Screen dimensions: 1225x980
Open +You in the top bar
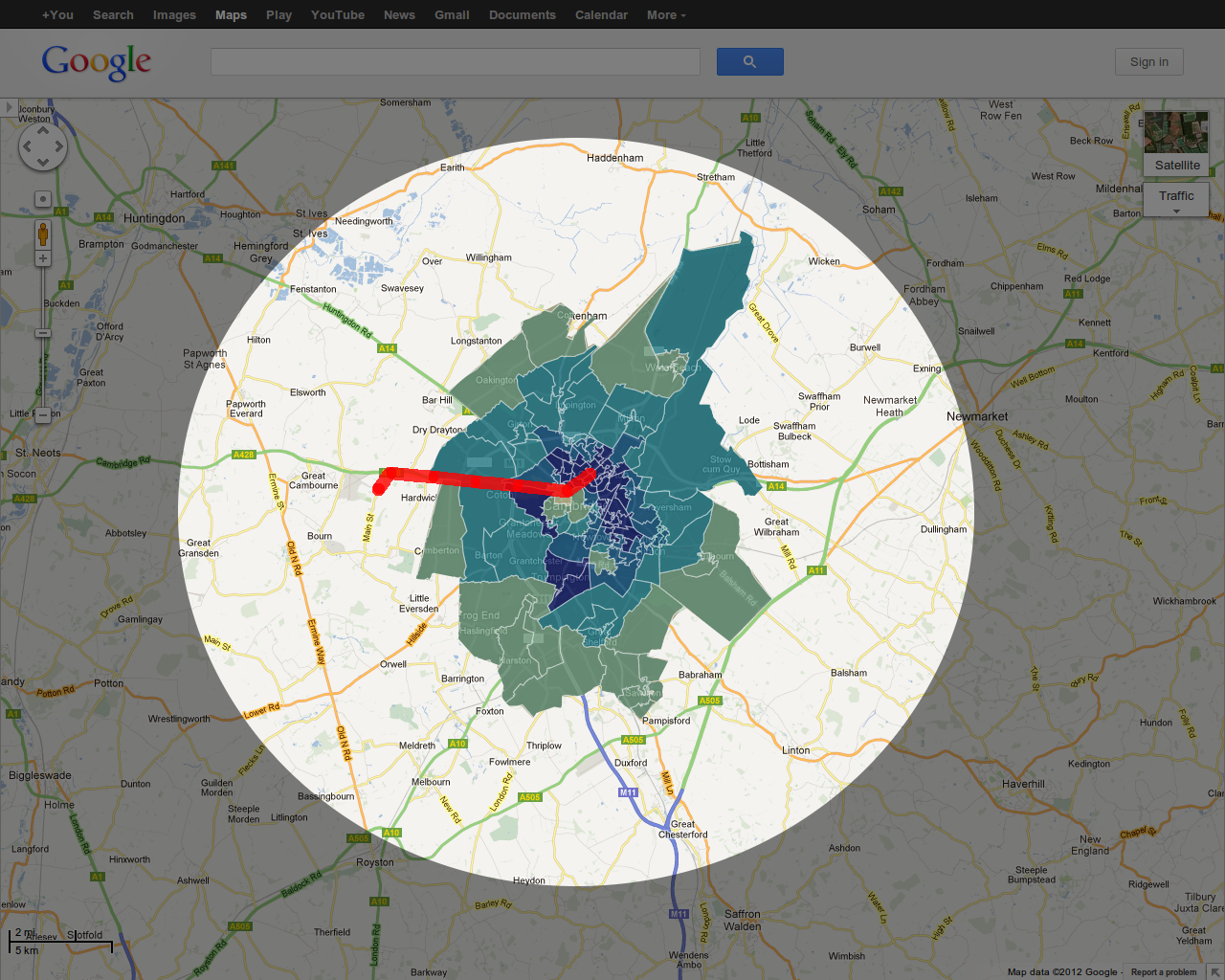point(57,15)
